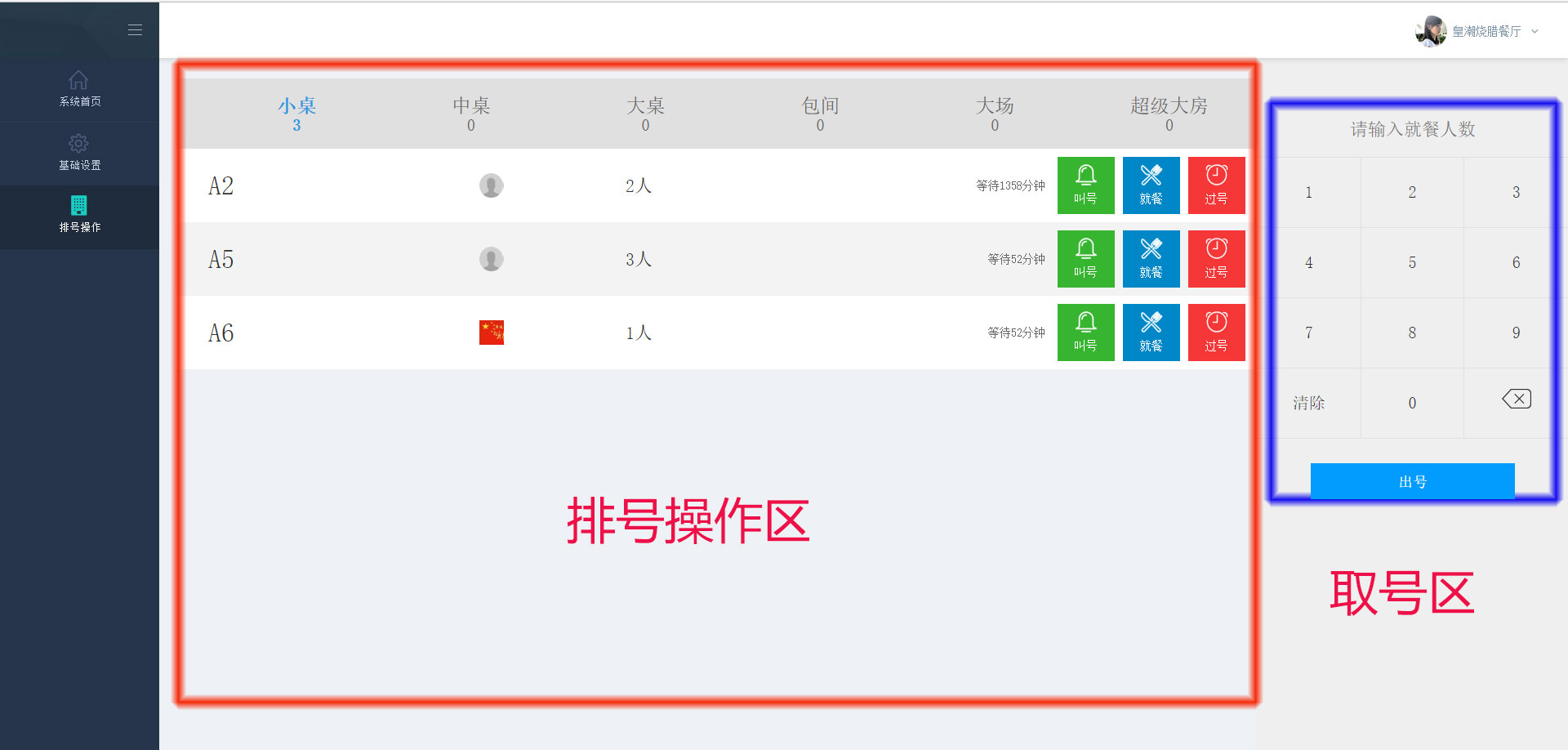
Task: Click 清除 to clear the number
Action: tap(1308, 403)
